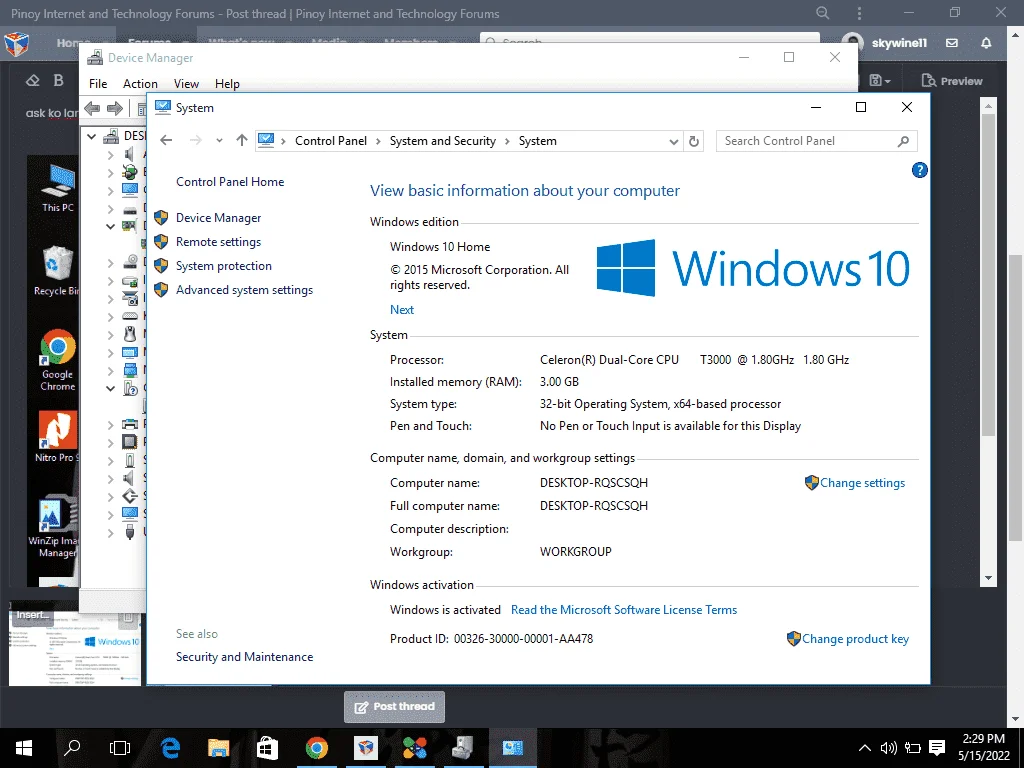The width and height of the screenshot is (1024, 768).
Task: Click the eraser remove-formatting icon in forum editor
Action: [x=33, y=80]
